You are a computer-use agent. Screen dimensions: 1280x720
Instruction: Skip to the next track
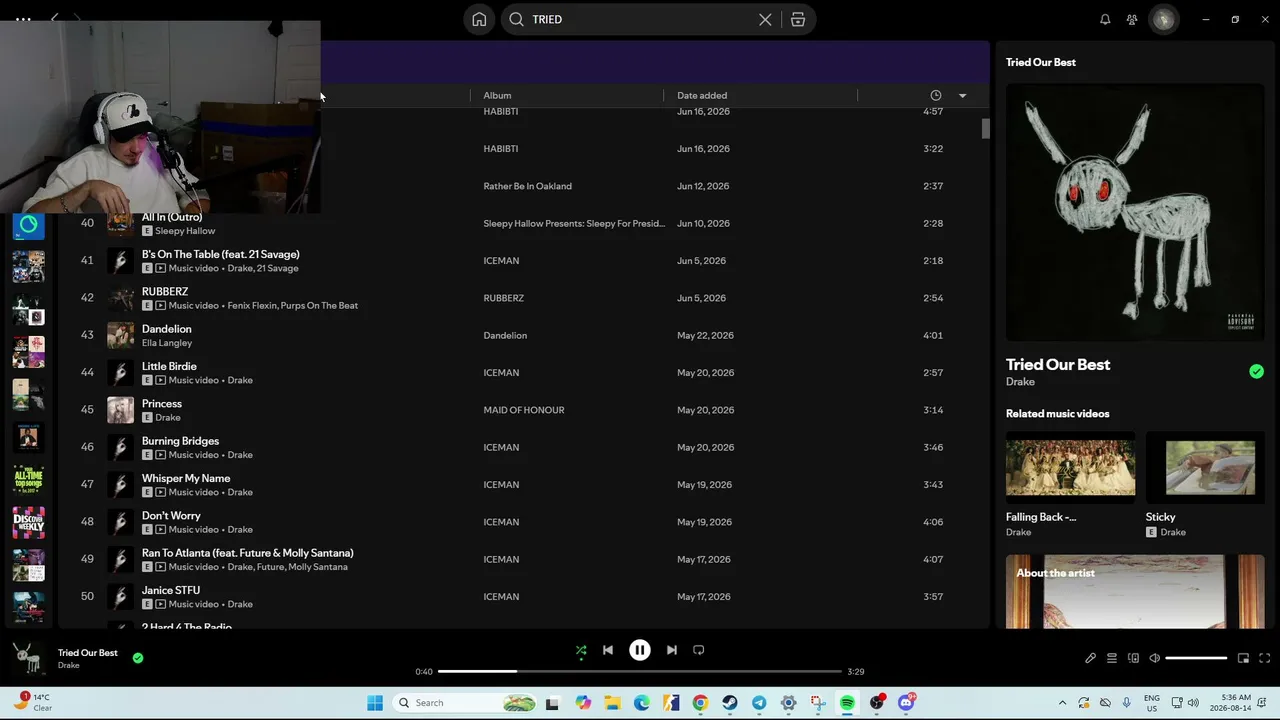click(672, 650)
